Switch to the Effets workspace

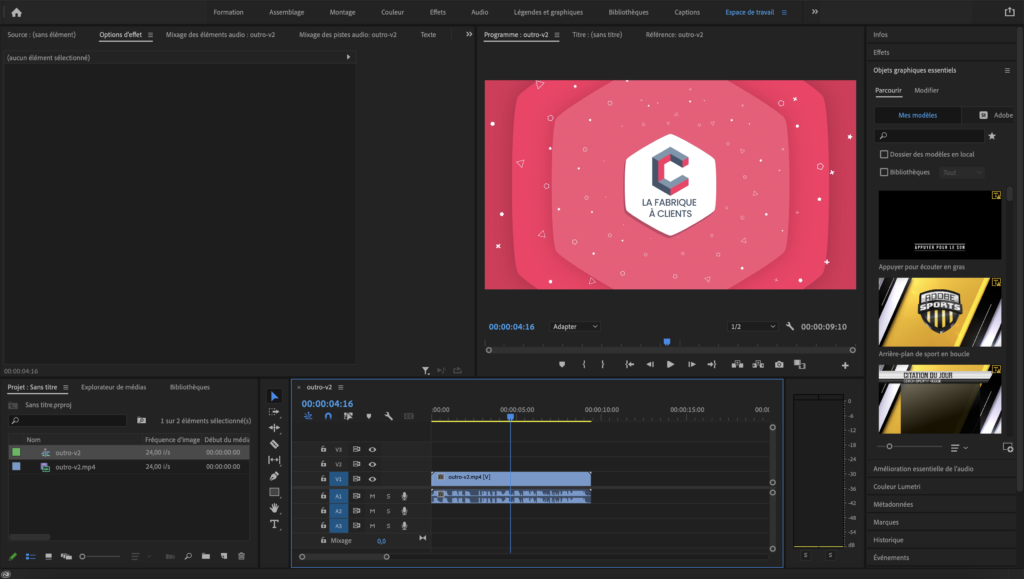coord(438,12)
